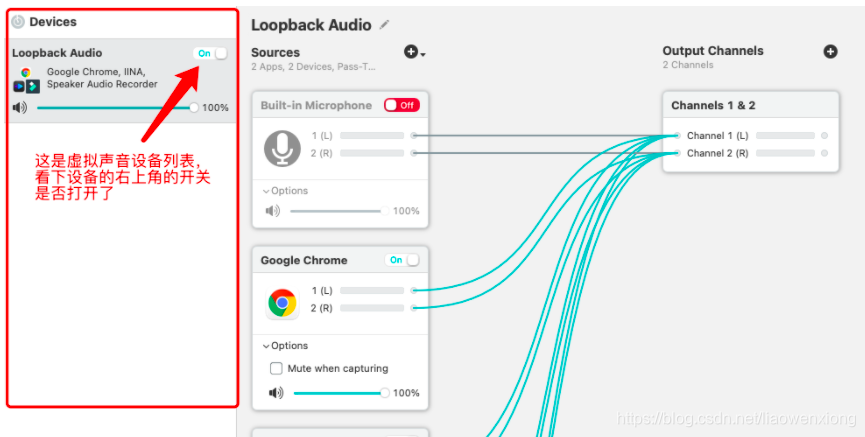
Task: Click the Output Channels heading
Action: click(713, 51)
